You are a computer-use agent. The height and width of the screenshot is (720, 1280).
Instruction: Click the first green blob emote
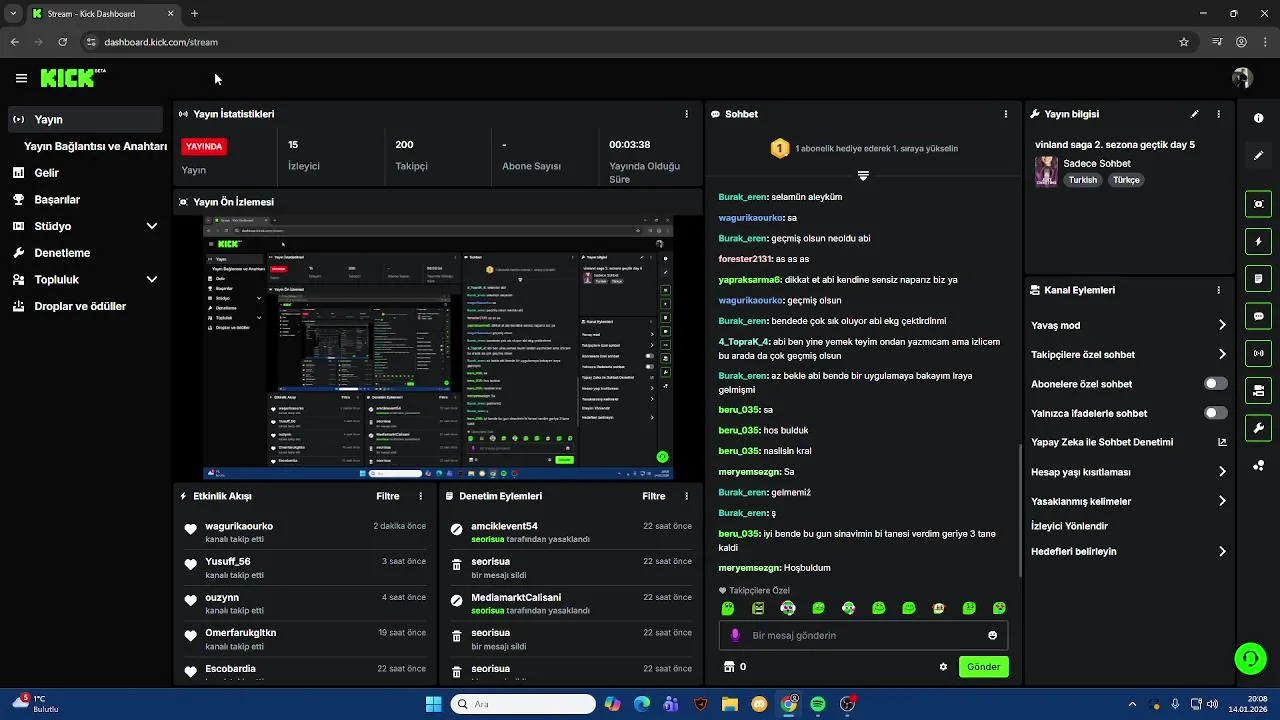728,608
